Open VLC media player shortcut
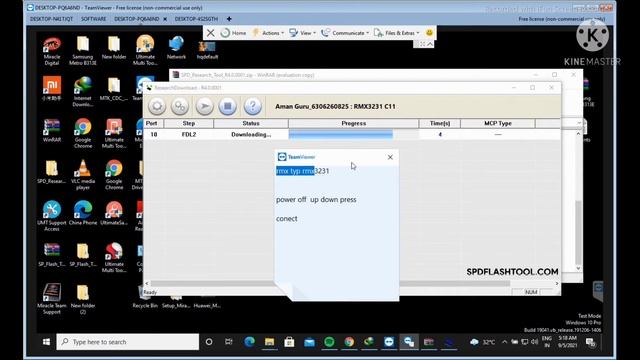The width and height of the screenshot is (640, 360). coord(83,175)
